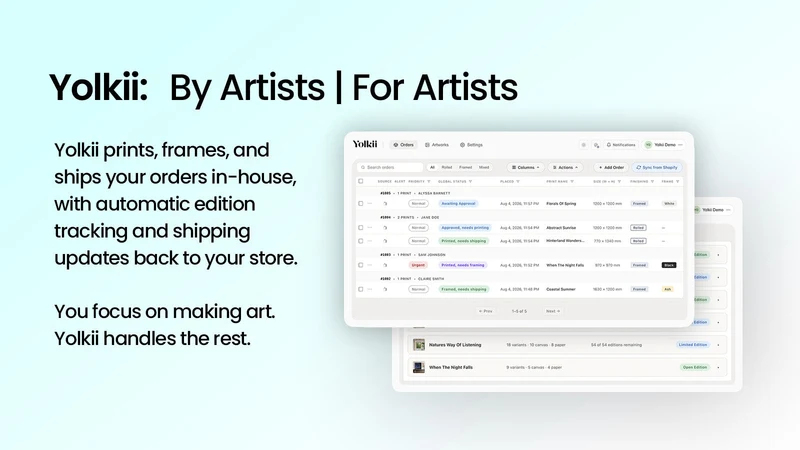
Task: Open When The Night Falls thumbnail in back window
Action: (419, 367)
